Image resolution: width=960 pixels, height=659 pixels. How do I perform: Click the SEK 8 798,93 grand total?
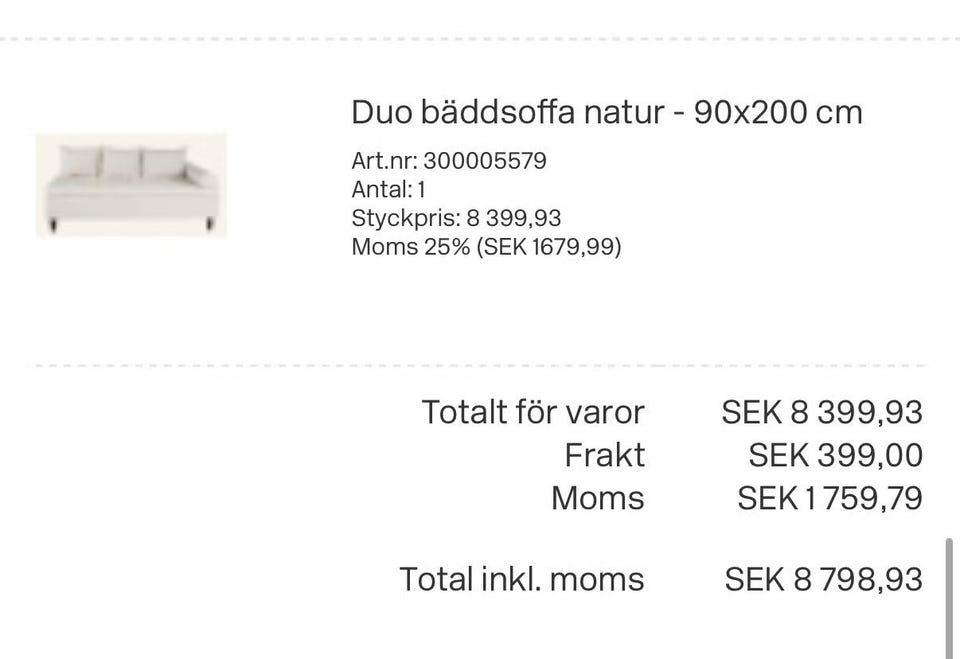point(823,579)
